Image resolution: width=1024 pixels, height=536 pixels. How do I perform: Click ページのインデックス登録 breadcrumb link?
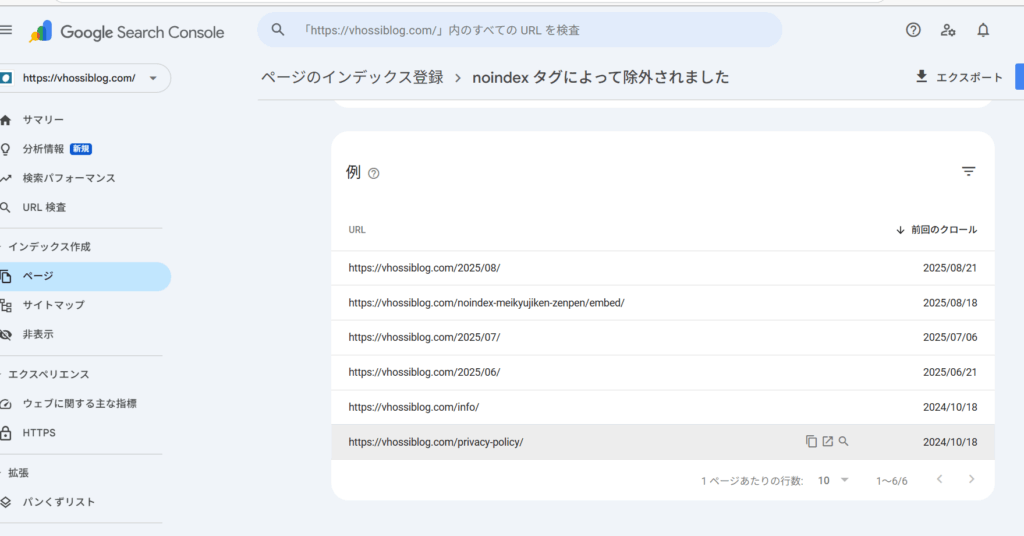coord(351,77)
